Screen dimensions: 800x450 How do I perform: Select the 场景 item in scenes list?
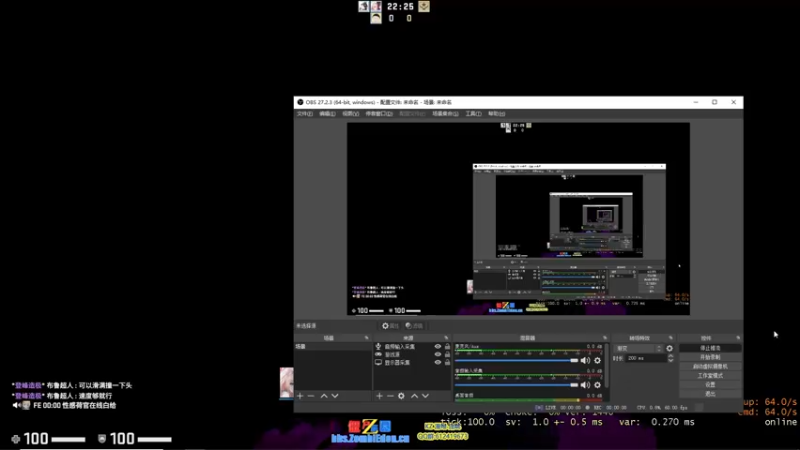[333, 346]
